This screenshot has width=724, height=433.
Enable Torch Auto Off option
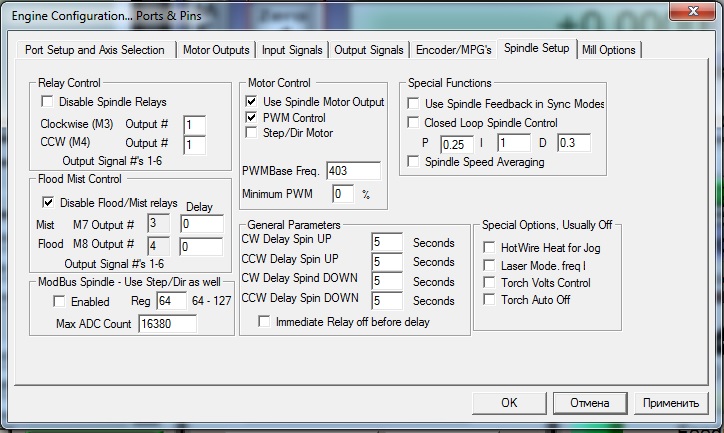click(x=489, y=299)
